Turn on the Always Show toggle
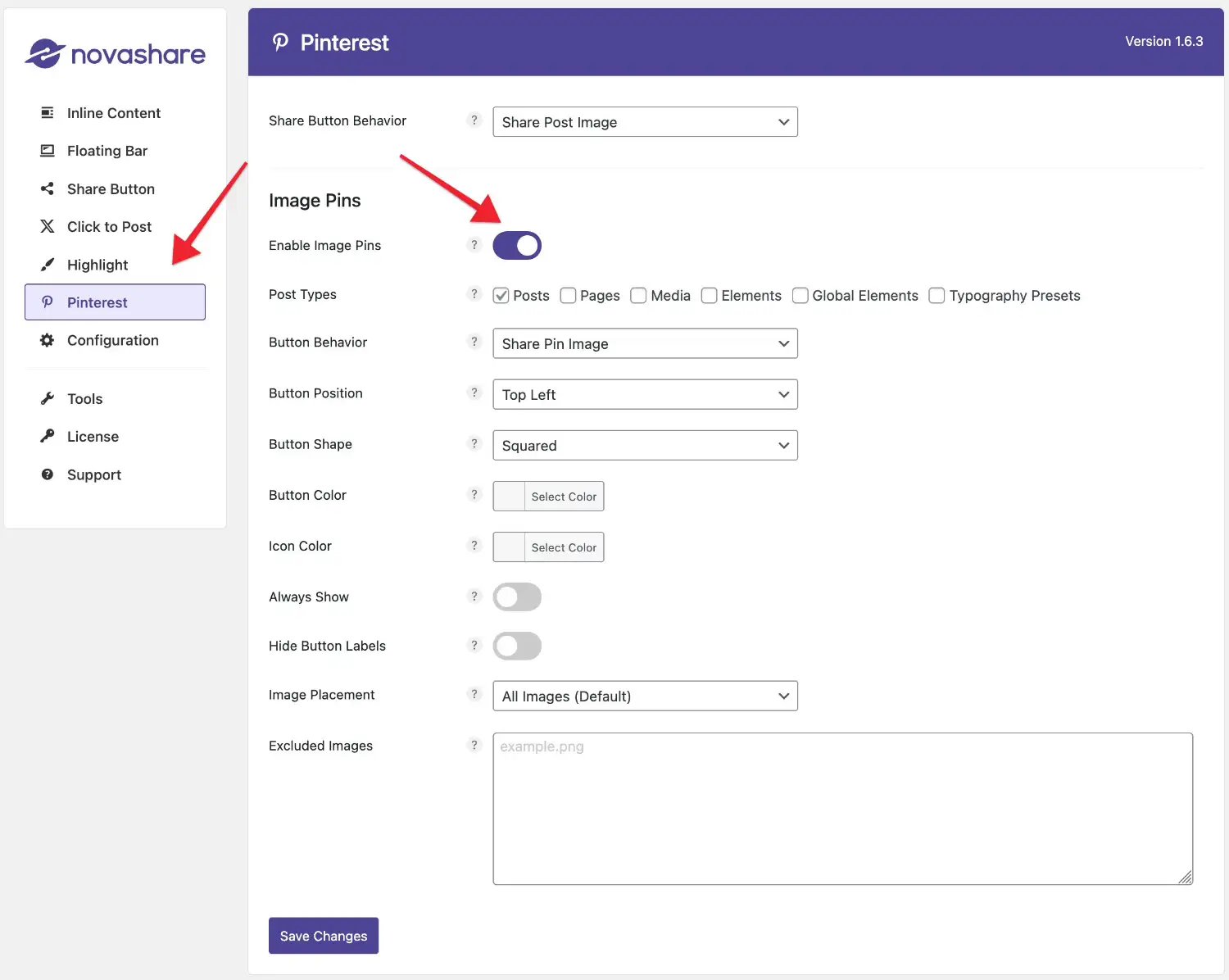Image resolution: width=1229 pixels, height=980 pixels. [517, 597]
